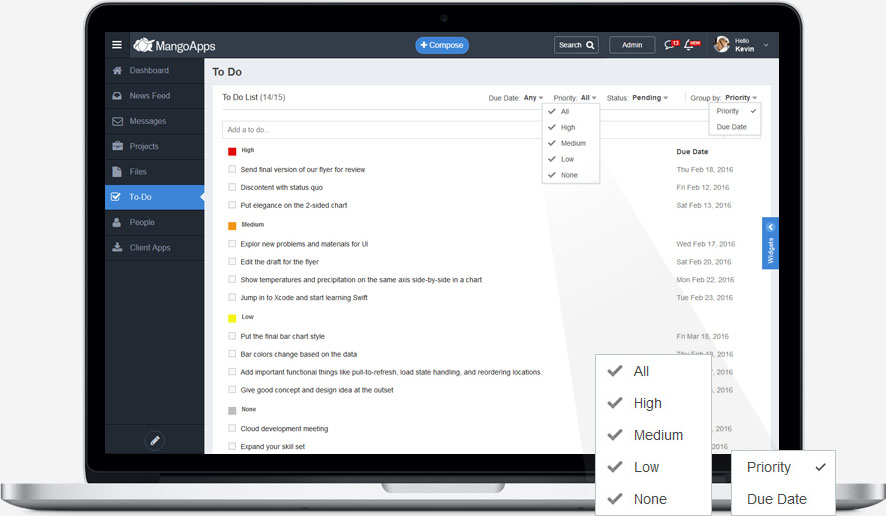Click the Messages envelope icon
This screenshot has width=886, height=516.
[117, 122]
